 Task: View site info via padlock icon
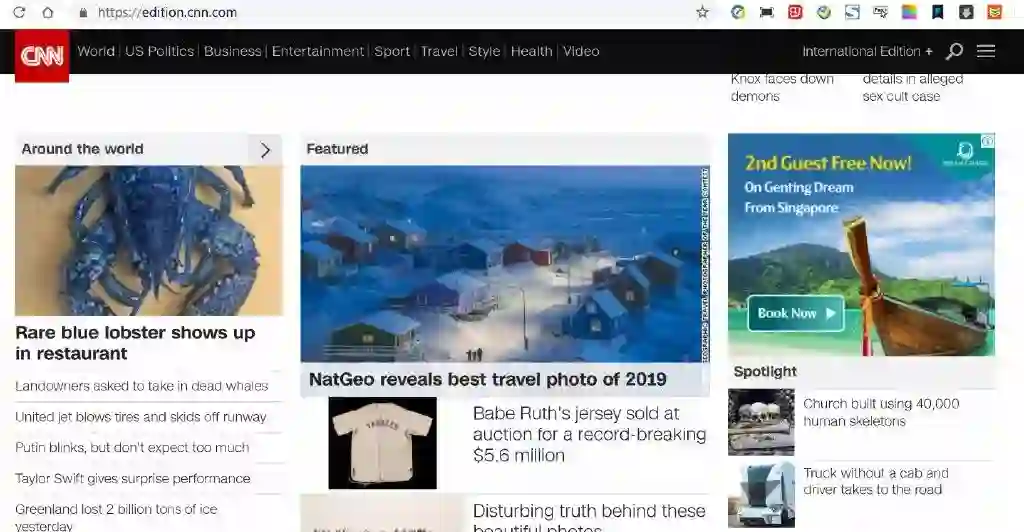83,12
